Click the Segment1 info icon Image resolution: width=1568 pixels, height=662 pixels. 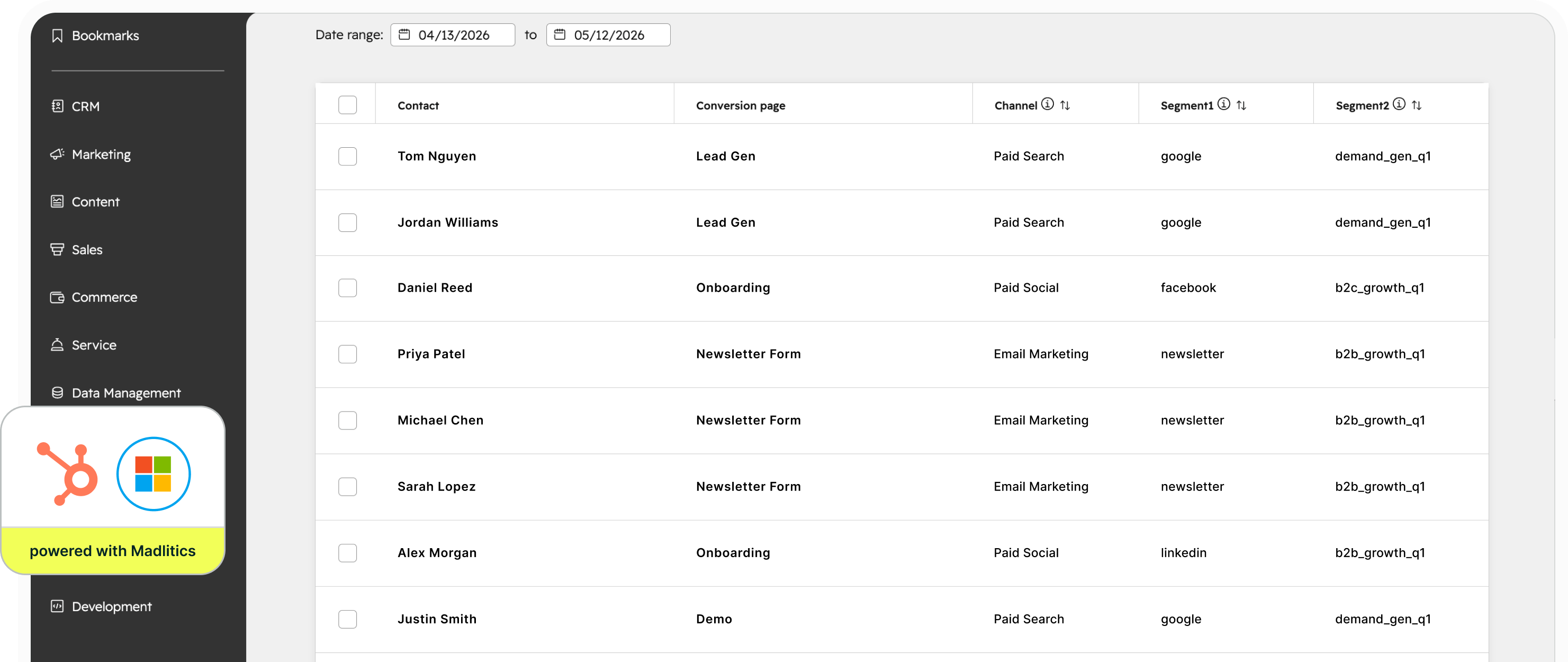[x=1223, y=104]
